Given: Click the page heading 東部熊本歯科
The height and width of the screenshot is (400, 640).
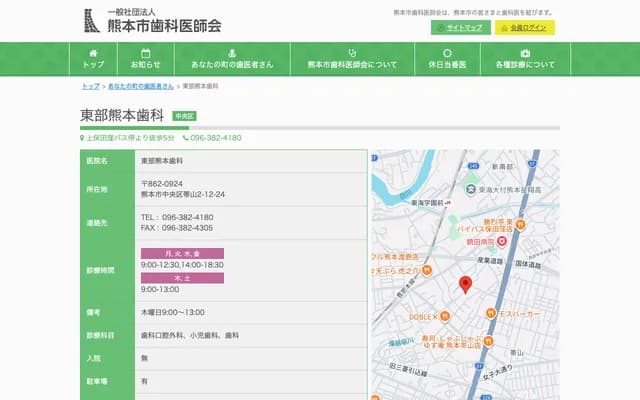Looking at the screenshot, I should 122,116.
